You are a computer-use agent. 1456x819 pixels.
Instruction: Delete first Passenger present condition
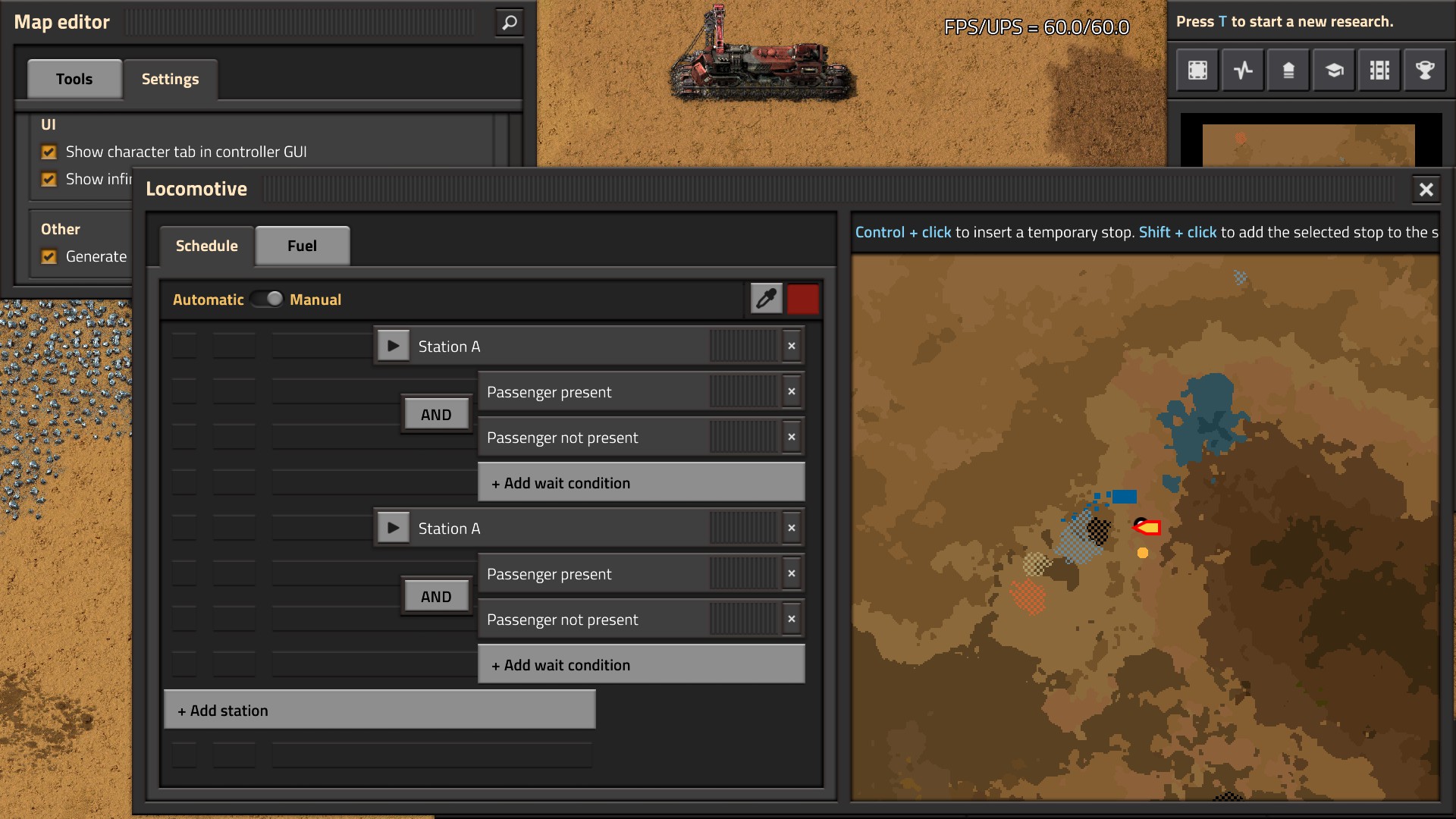[x=792, y=391]
